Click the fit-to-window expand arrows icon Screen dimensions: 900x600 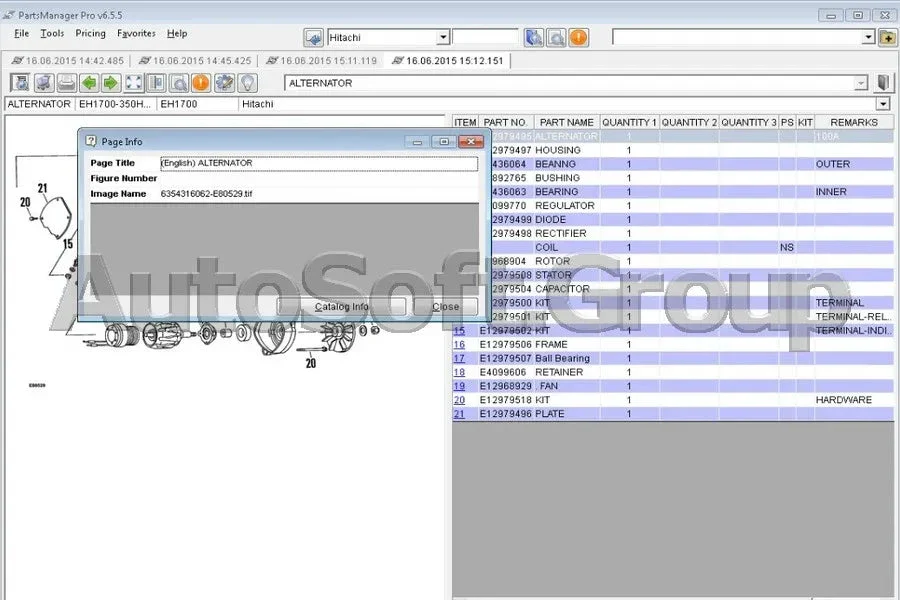click(x=134, y=83)
